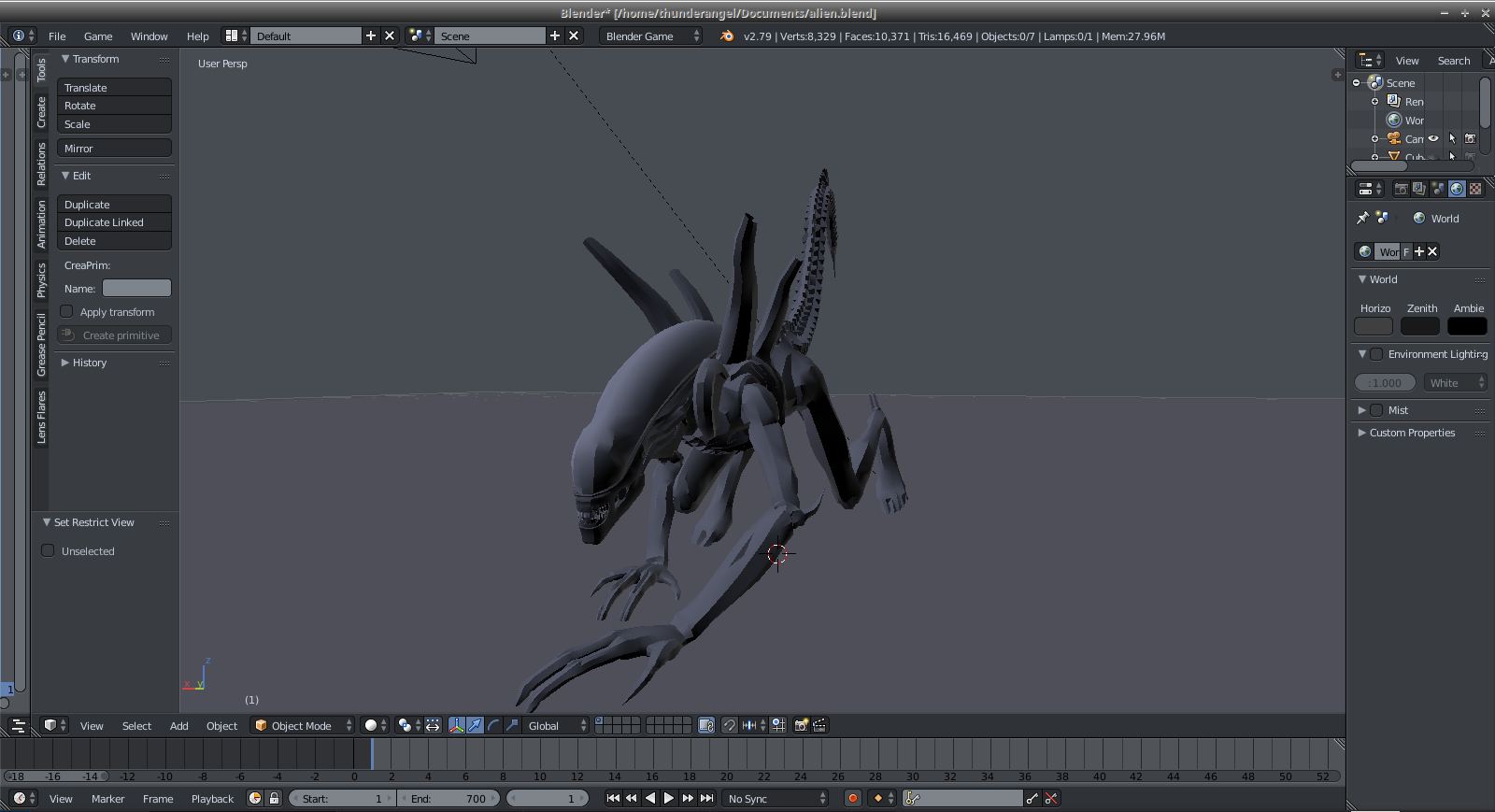Click the Translate button
This screenshot has width=1495, height=812.
114,87
